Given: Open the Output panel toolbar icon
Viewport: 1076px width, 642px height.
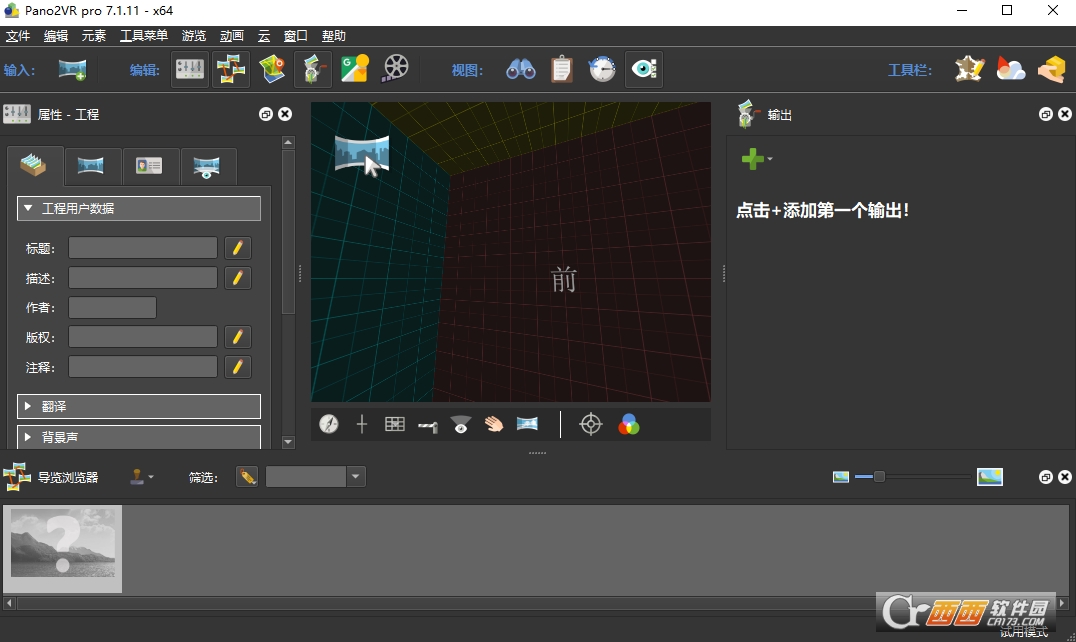Looking at the screenshot, I should (313, 69).
